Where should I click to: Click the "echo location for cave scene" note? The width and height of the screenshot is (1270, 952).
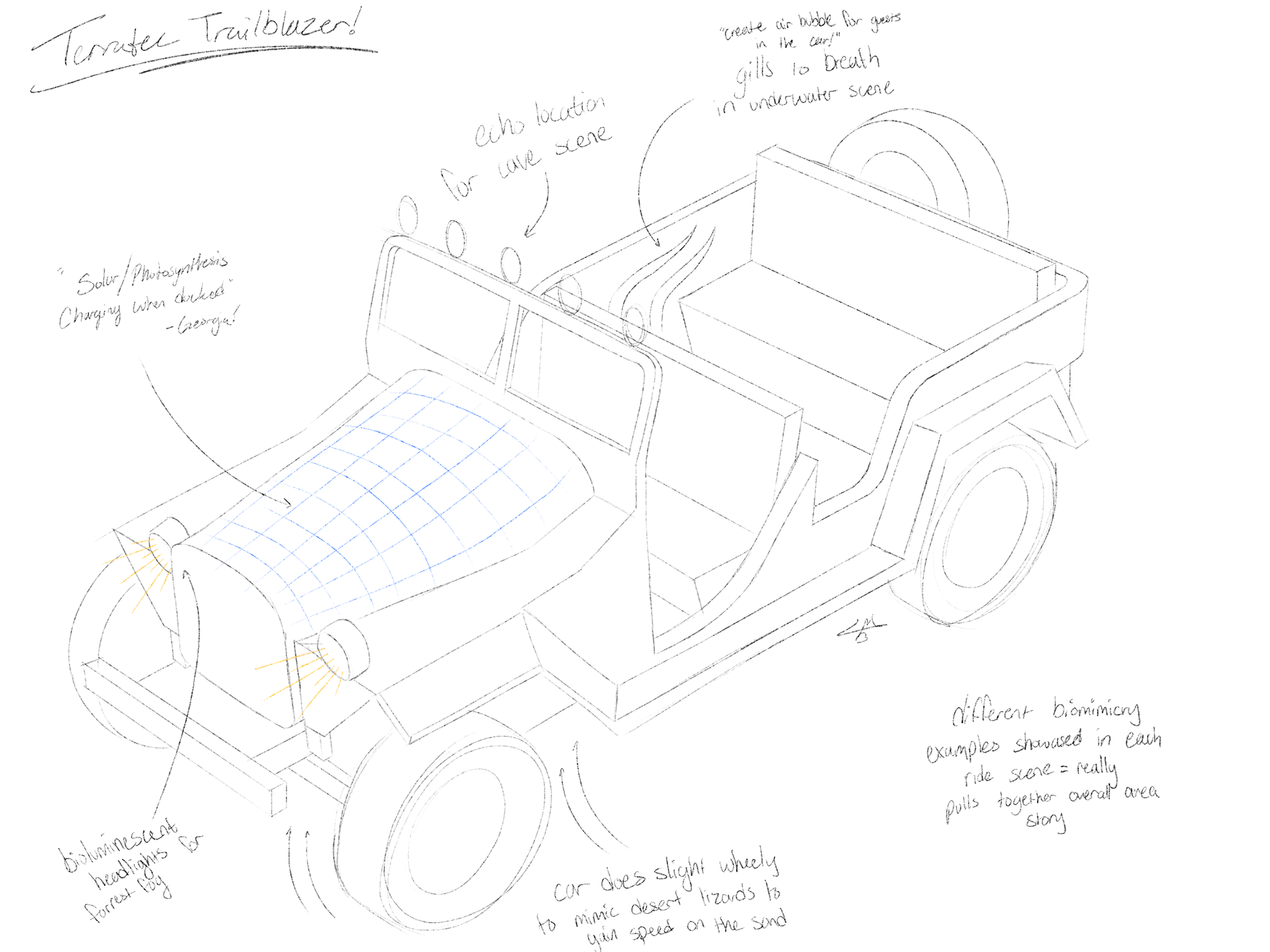(527, 147)
